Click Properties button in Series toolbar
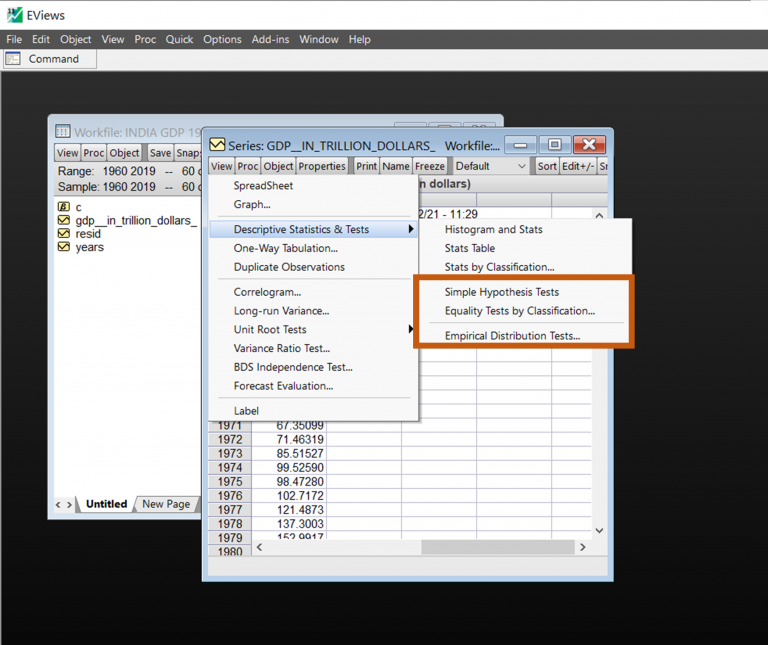The height and width of the screenshot is (645, 768). click(x=322, y=166)
